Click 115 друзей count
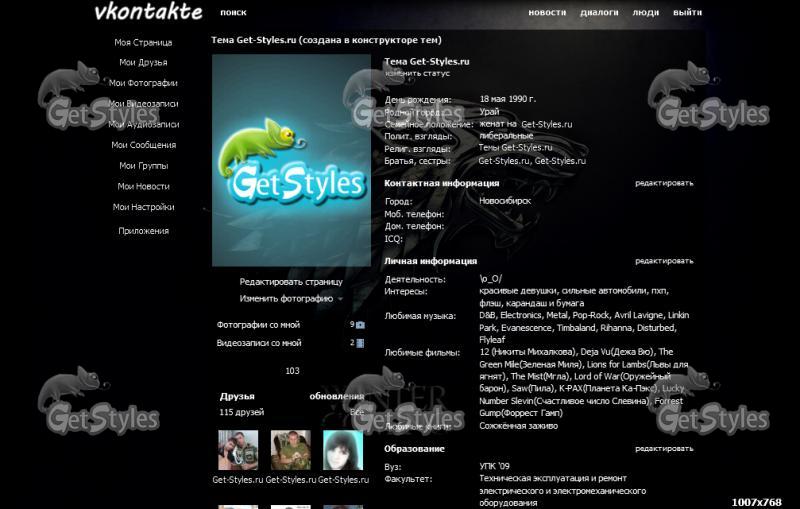 [x=242, y=412]
